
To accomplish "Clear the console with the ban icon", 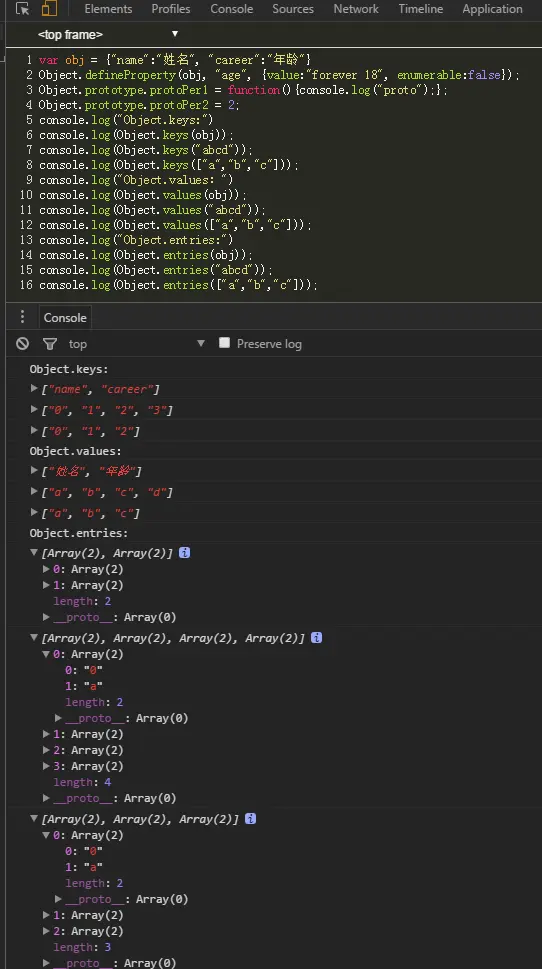I will (23, 344).
